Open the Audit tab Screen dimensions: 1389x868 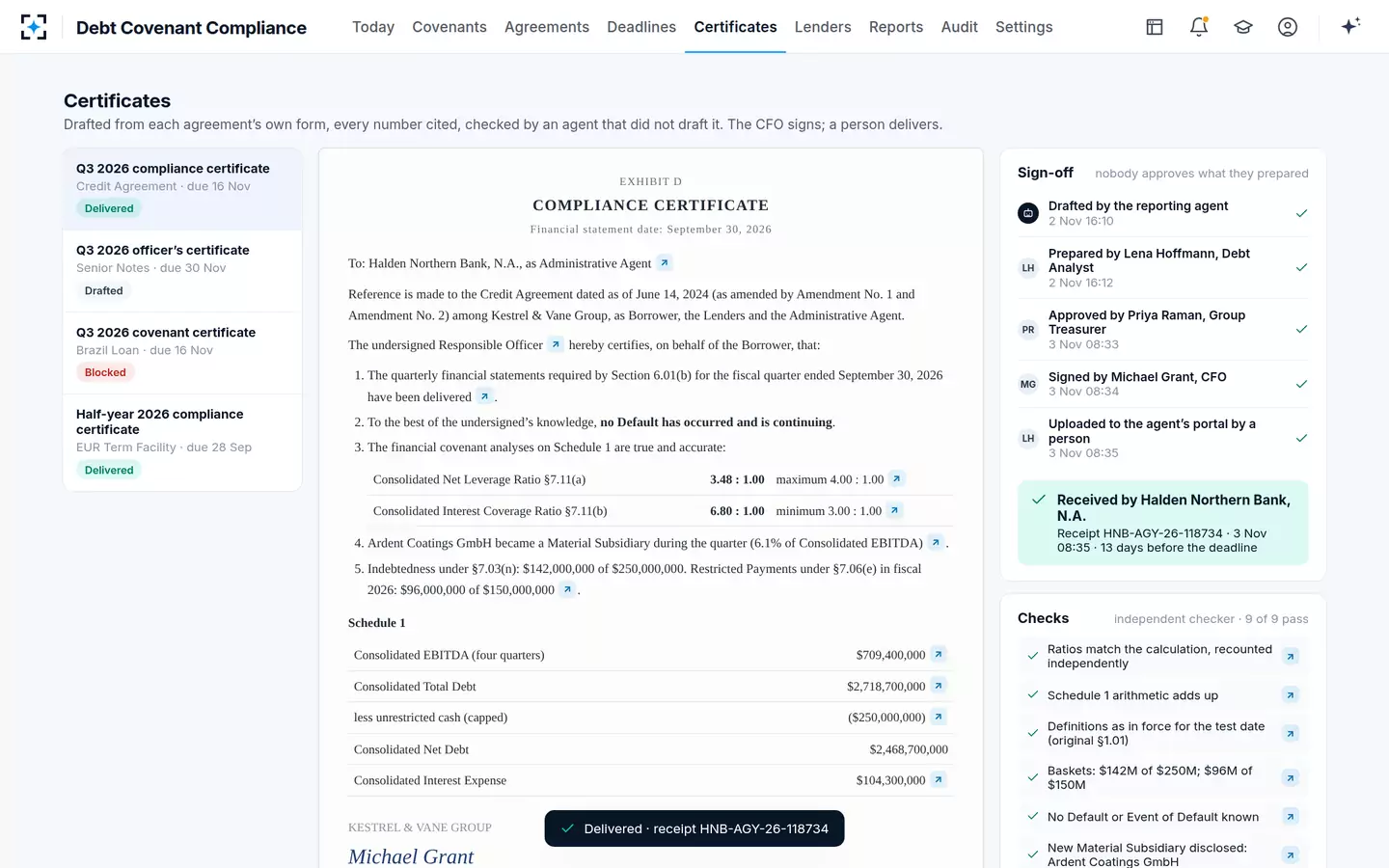pyautogui.click(x=960, y=27)
